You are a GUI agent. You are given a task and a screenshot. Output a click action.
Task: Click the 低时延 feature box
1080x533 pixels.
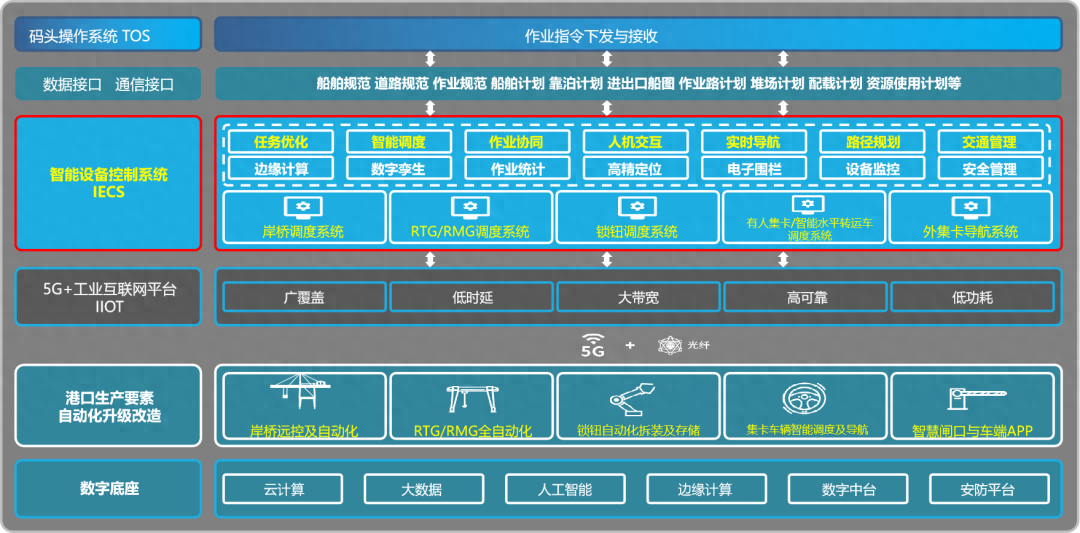pos(470,297)
